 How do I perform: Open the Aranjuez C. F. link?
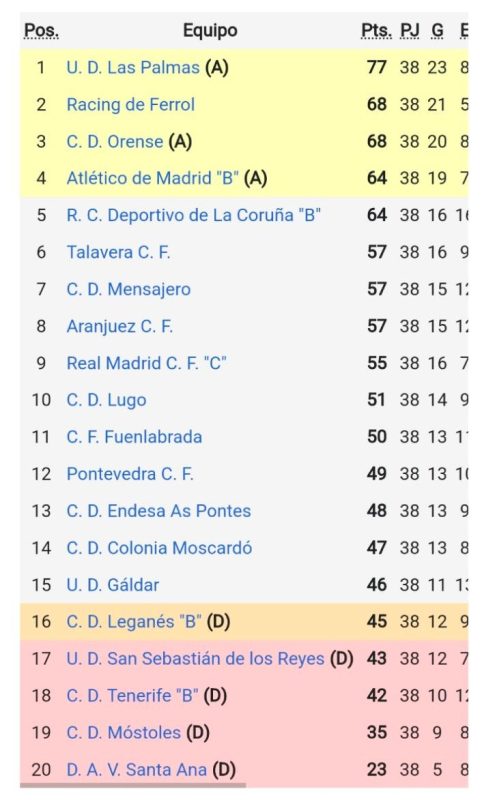pyautogui.click(x=119, y=326)
